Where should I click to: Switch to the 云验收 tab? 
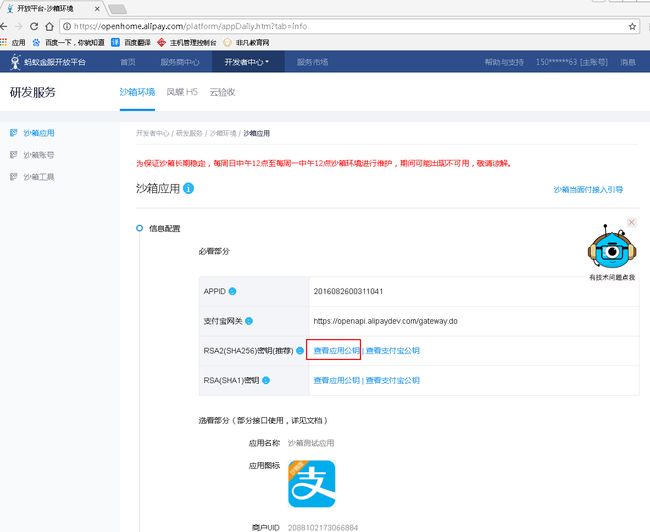tap(223, 92)
